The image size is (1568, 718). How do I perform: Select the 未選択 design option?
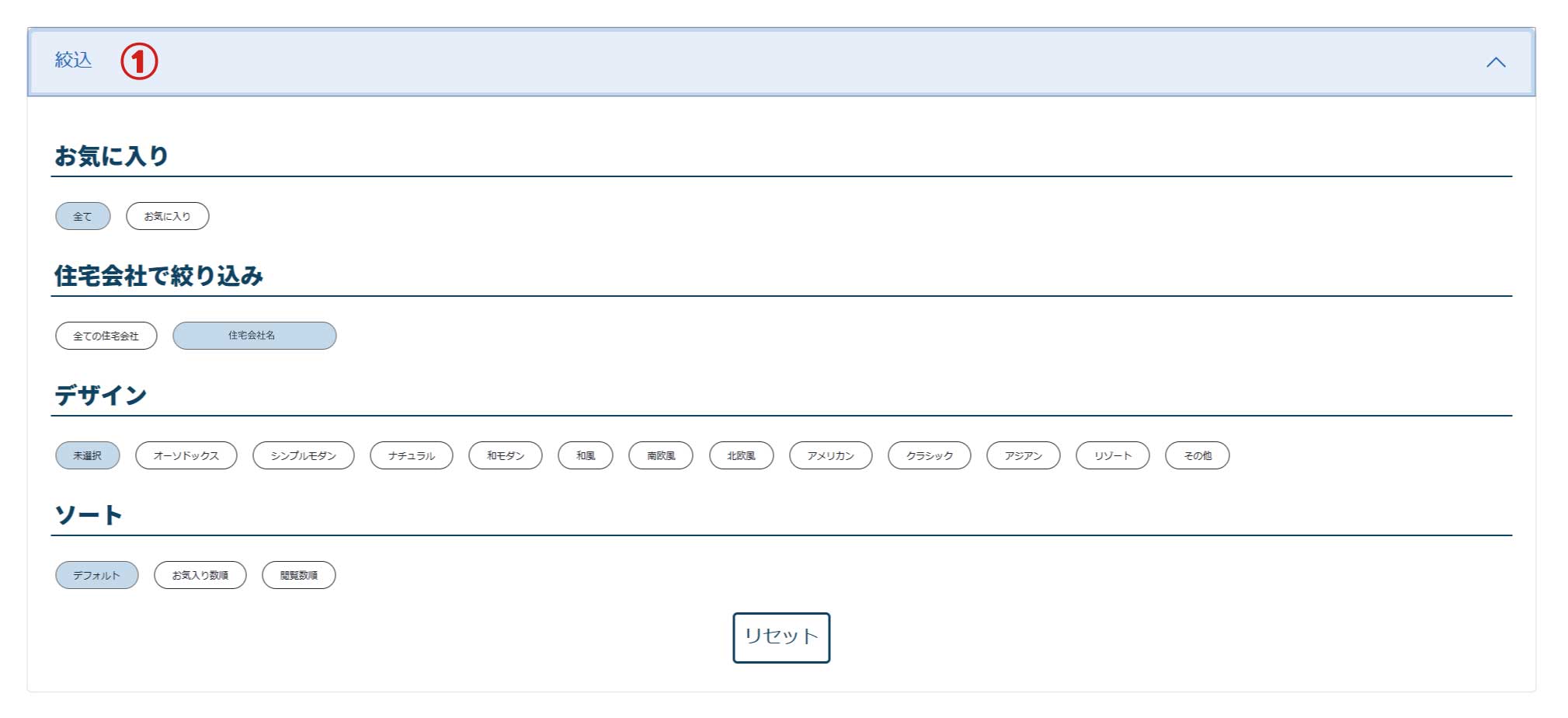pos(87,456)
